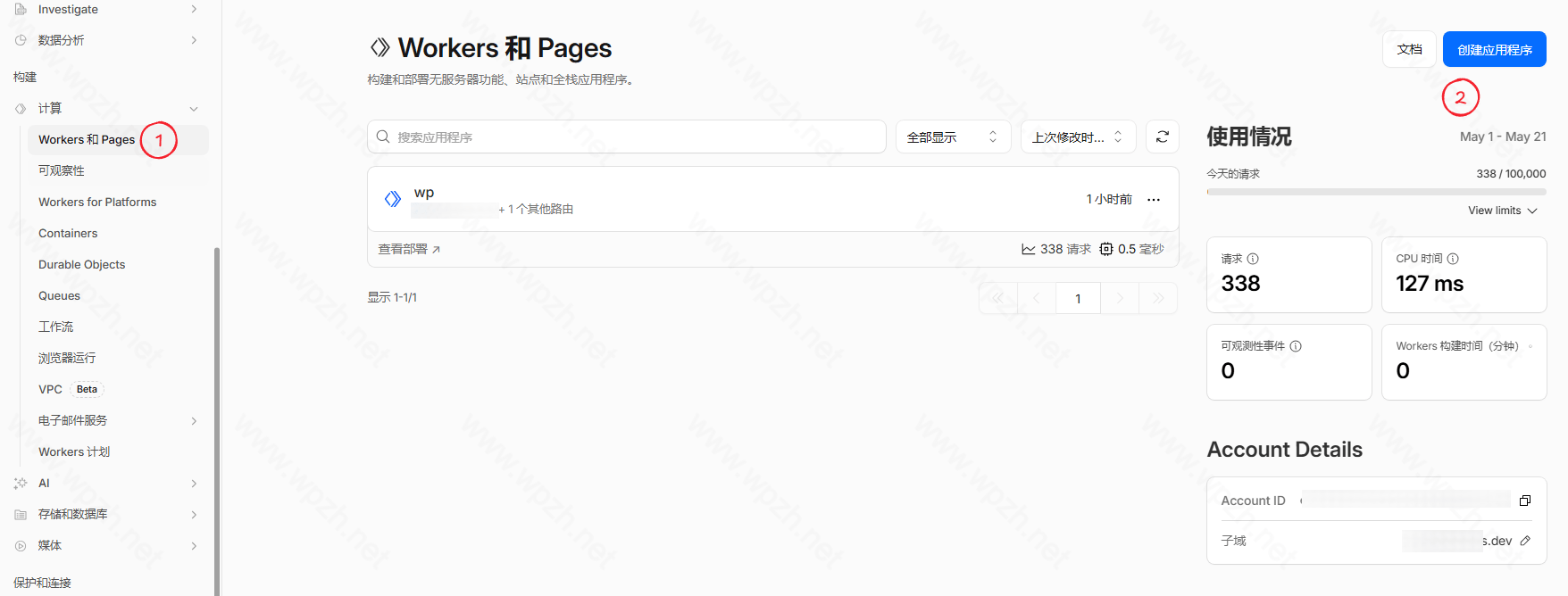
Task: Expand 电子邮件服务 submenu
Action: [194, 421]
